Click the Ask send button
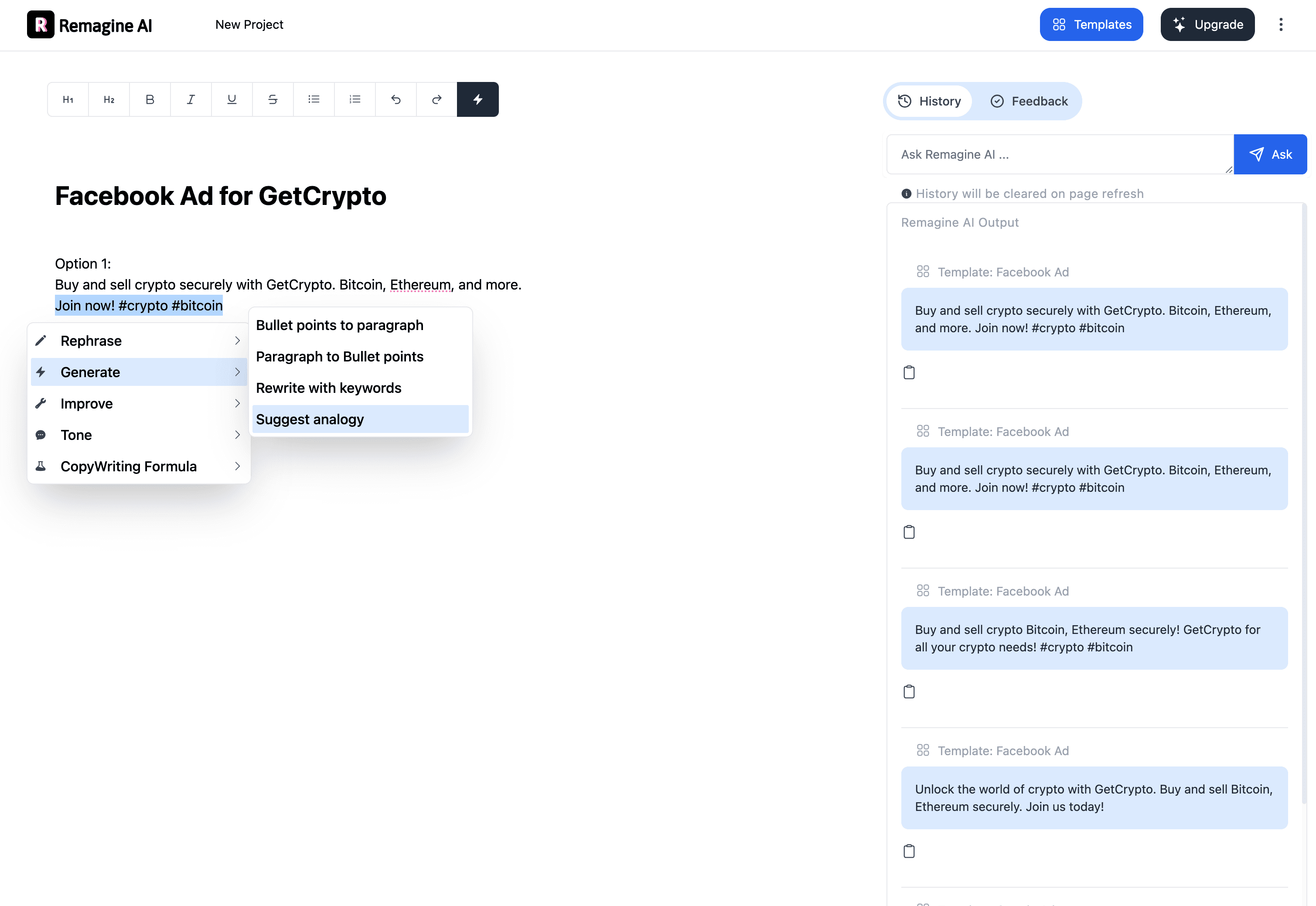 click(1271, 154)
